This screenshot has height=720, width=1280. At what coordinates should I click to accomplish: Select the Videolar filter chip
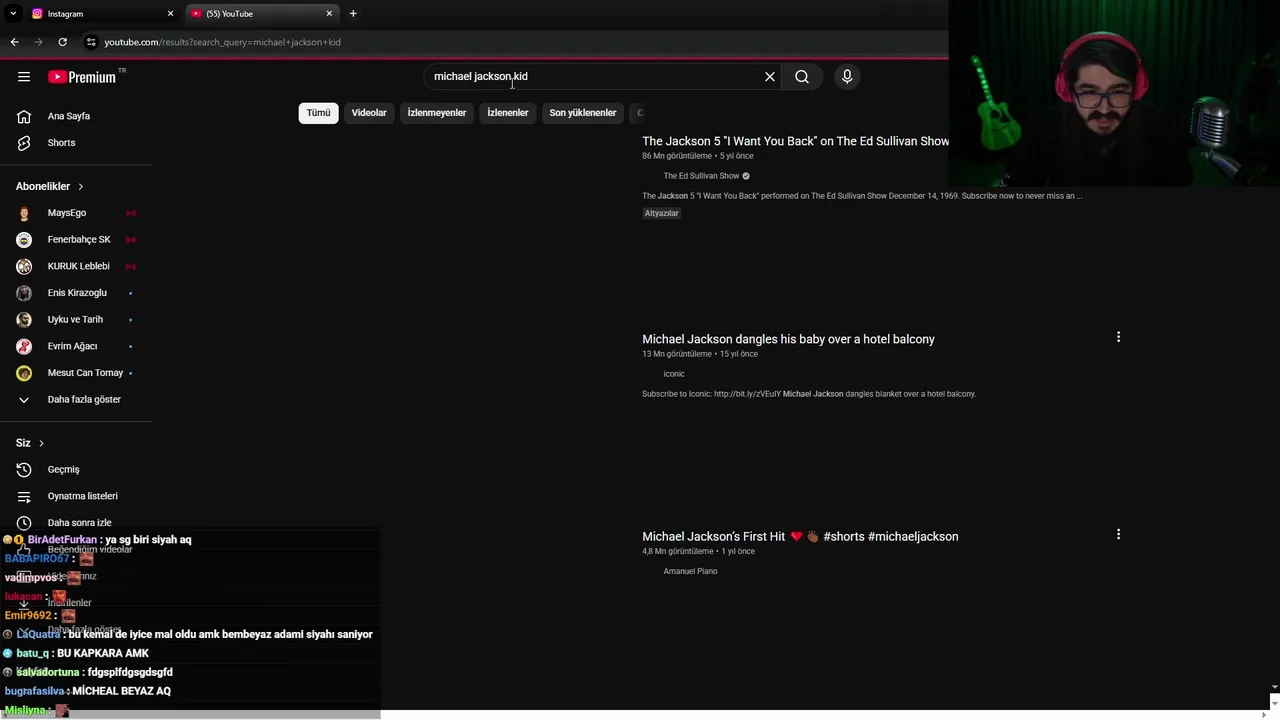coord(369,113)
